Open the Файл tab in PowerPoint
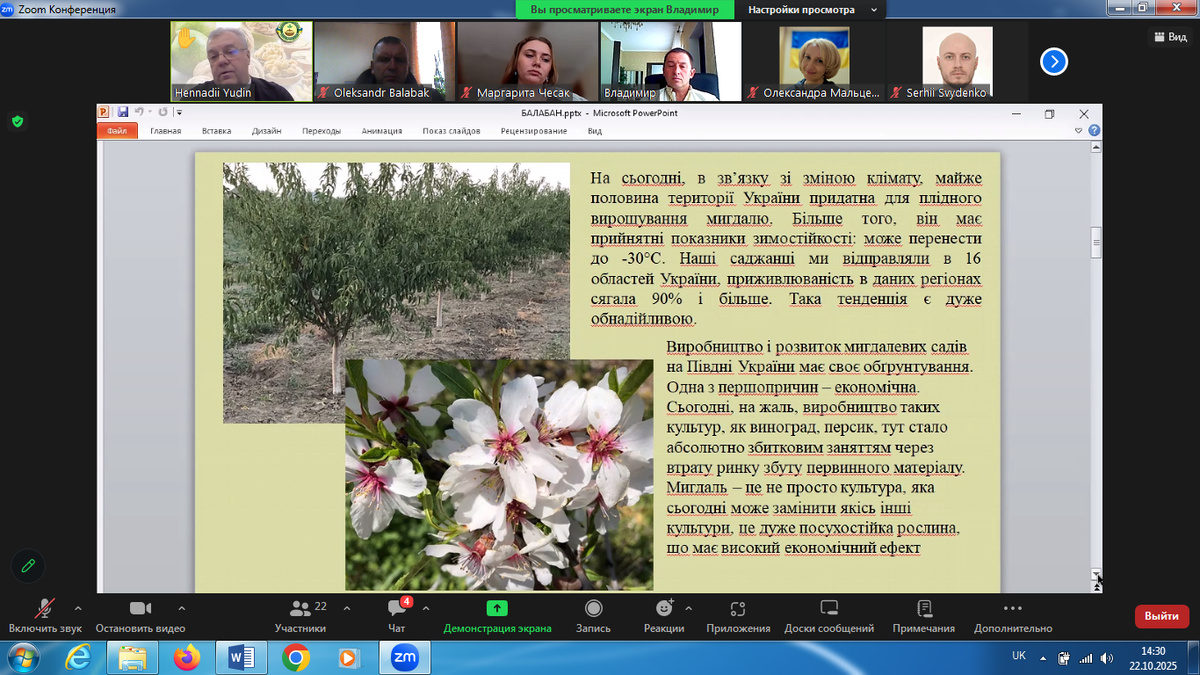 pos(117,131)
